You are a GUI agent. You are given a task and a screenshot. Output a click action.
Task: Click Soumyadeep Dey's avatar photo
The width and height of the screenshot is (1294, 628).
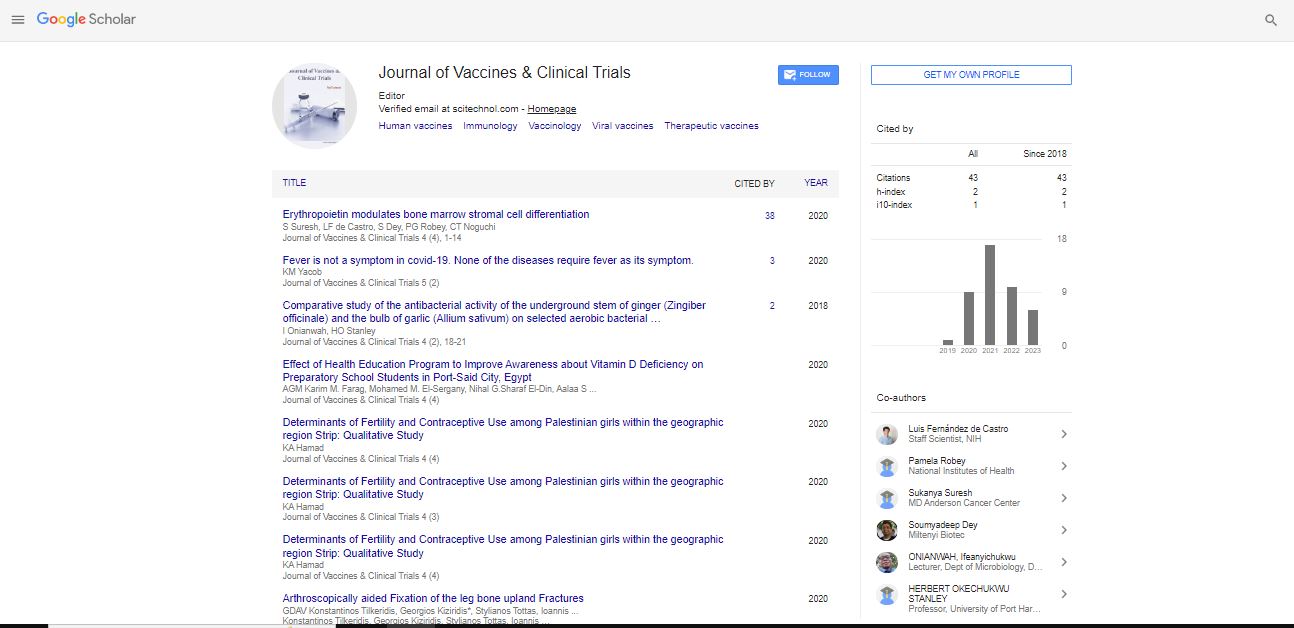[886, 530]
